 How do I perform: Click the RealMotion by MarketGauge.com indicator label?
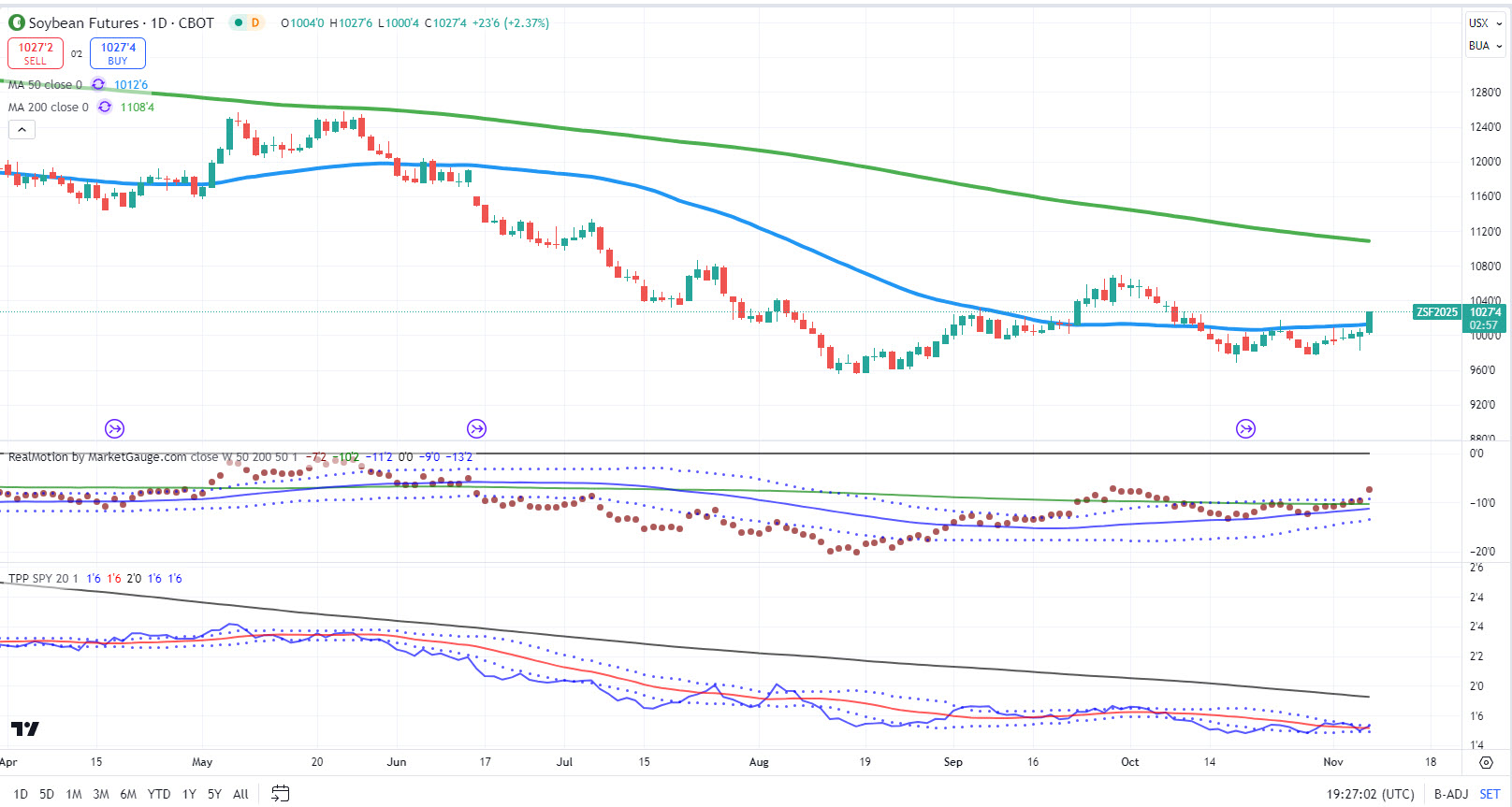point(97,456)
